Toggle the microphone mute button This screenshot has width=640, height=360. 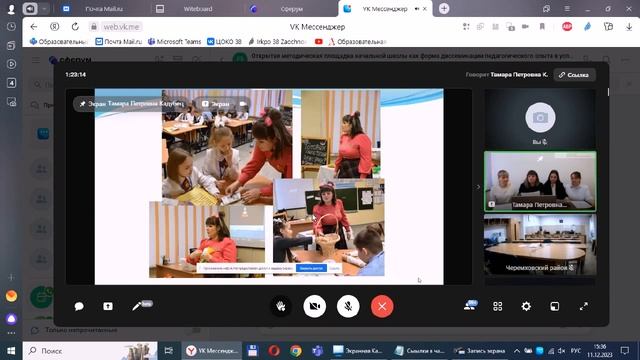click(x=348, y=306)
